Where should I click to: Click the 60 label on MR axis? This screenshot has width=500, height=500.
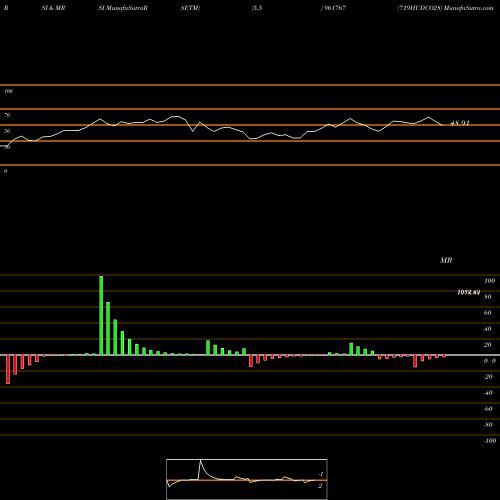pyautogui.click(x=487, y=313)
